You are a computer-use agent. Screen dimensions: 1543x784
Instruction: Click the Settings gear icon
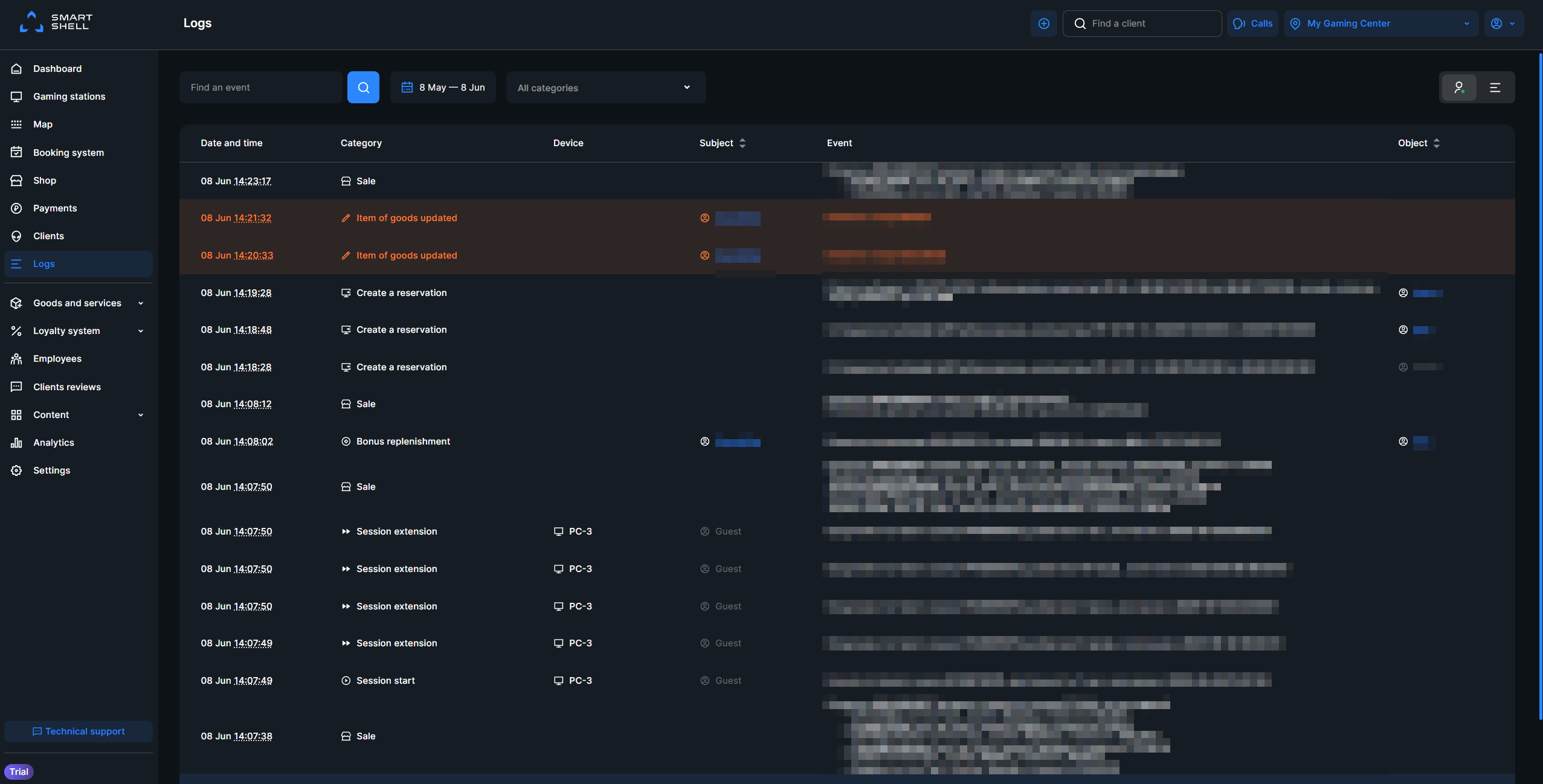[16, 471]
